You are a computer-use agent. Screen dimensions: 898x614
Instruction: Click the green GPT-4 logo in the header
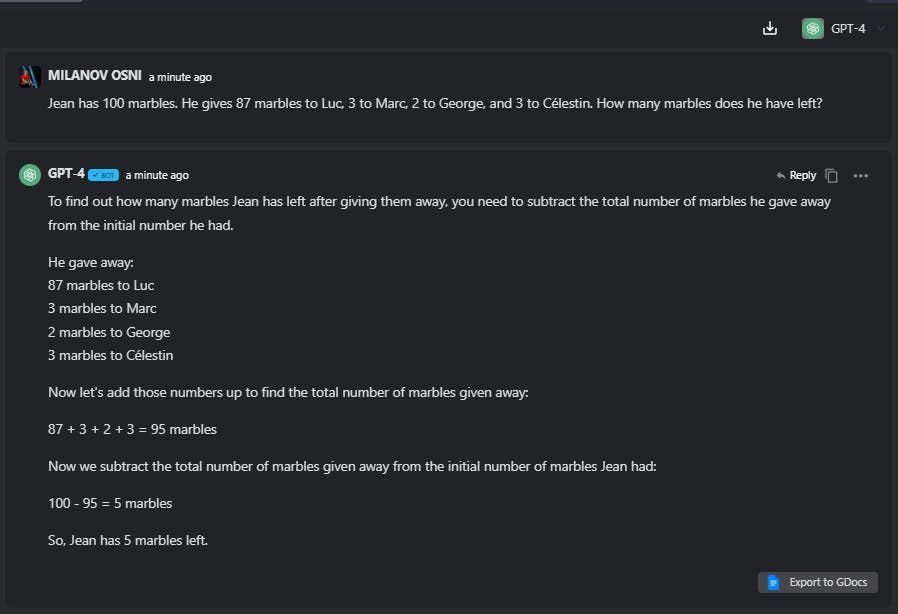pos(812,28)
